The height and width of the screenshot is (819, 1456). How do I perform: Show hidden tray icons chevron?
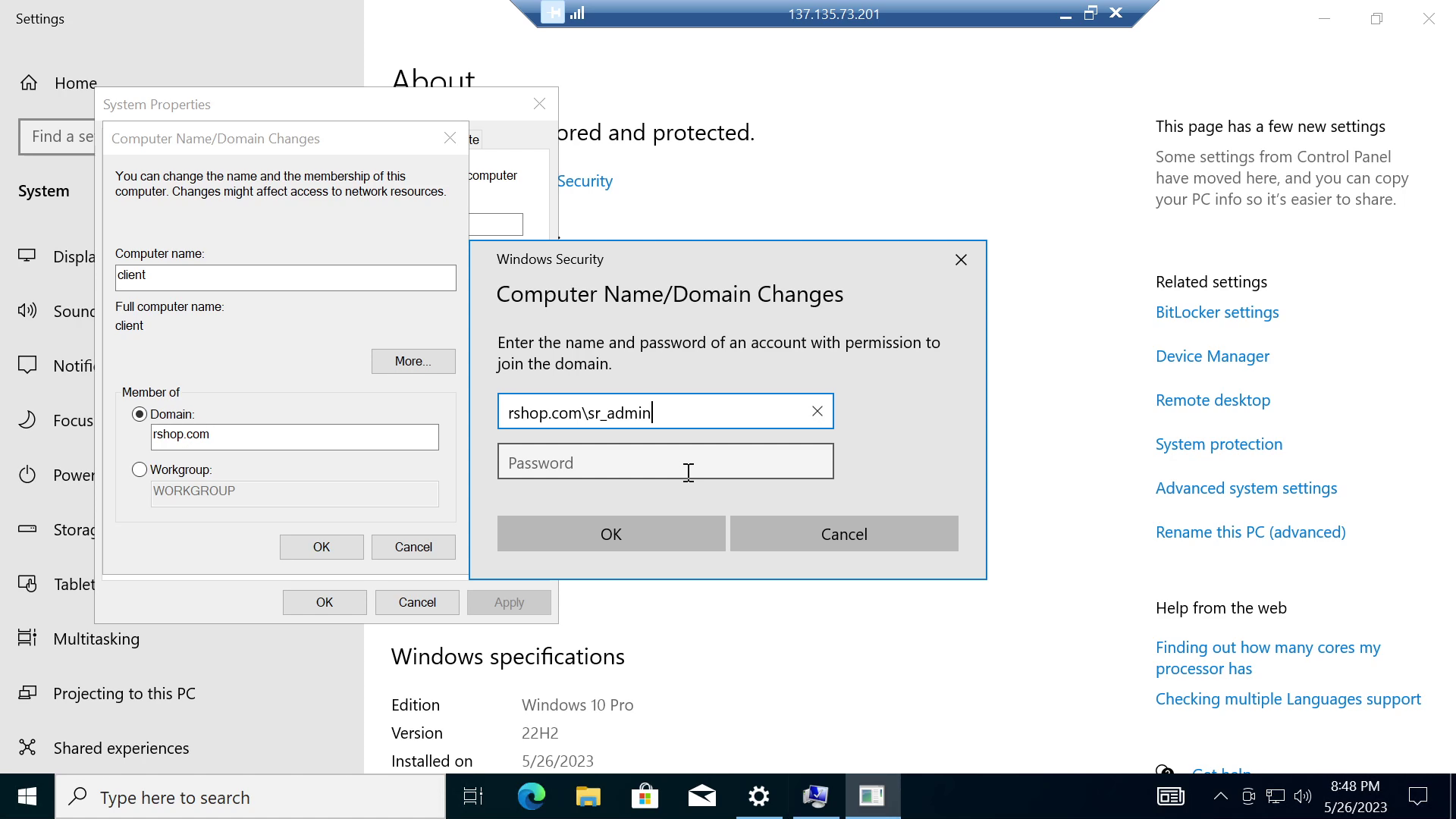point(1220,796)
